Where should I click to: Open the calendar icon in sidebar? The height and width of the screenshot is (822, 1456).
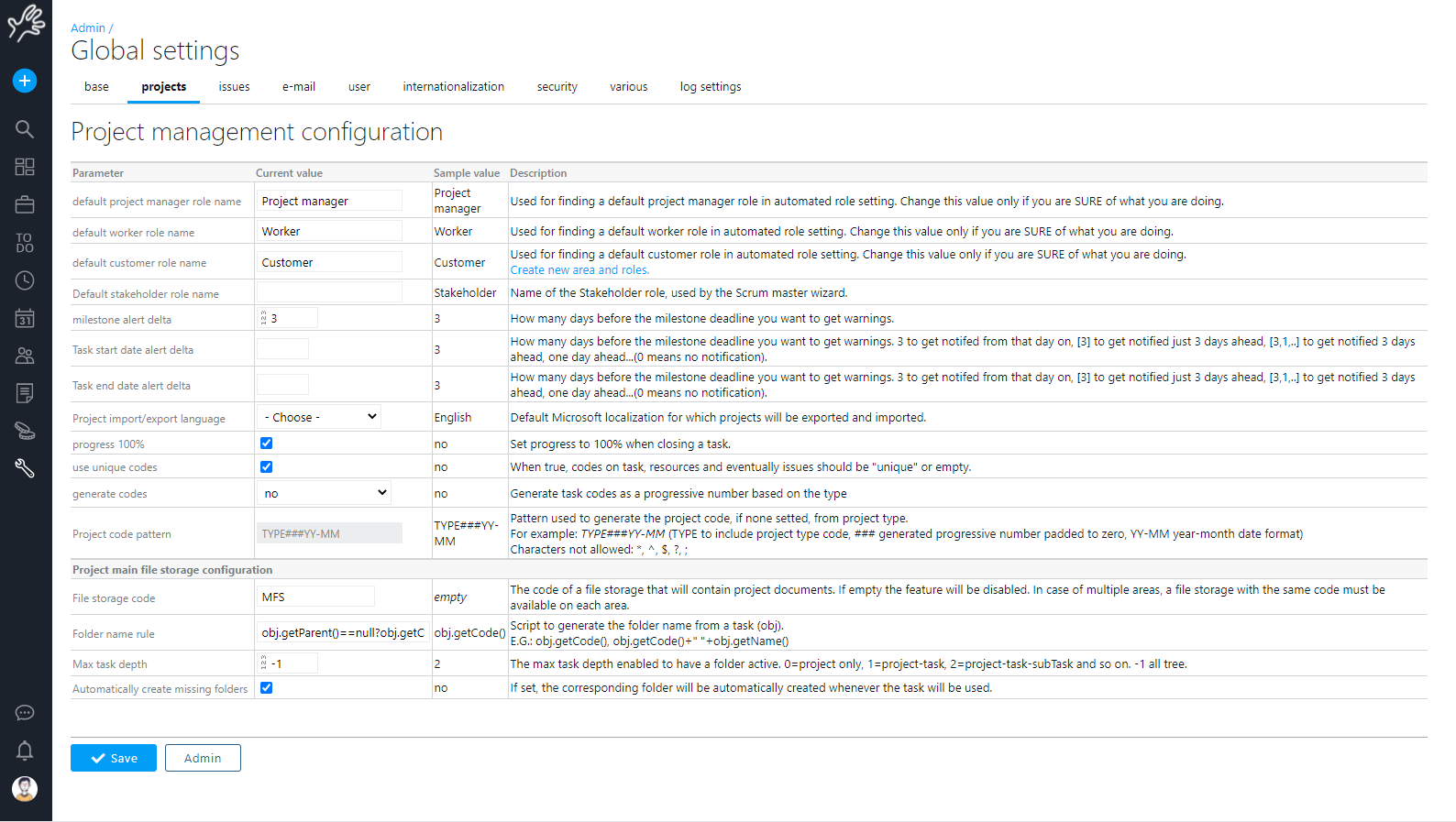pyautogui.click(x=25, y=318)
